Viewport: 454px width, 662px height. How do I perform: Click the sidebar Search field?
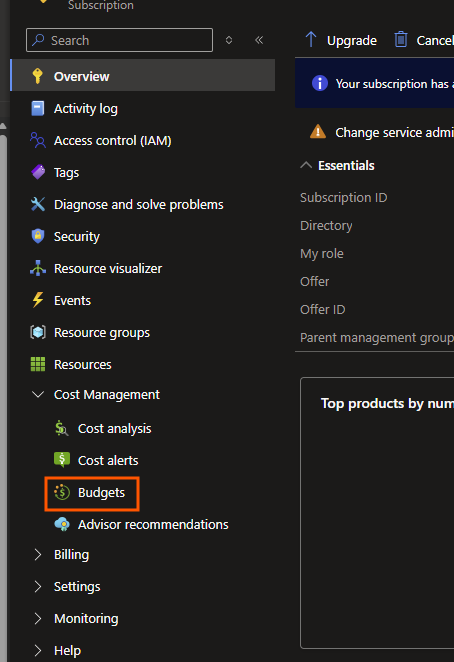120,40
